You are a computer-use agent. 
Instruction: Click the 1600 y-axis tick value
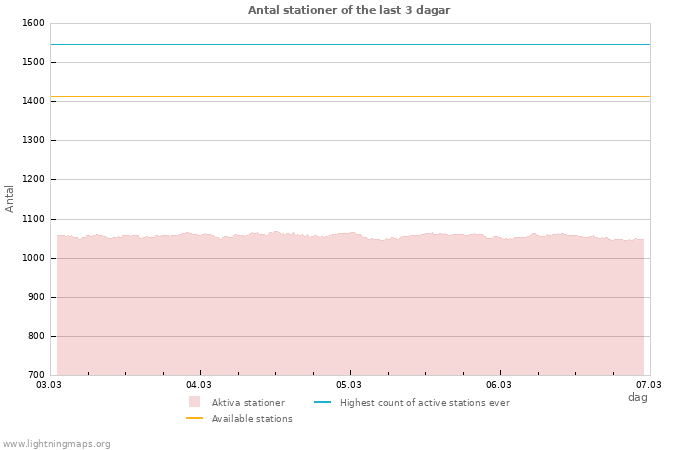(32, 23)
